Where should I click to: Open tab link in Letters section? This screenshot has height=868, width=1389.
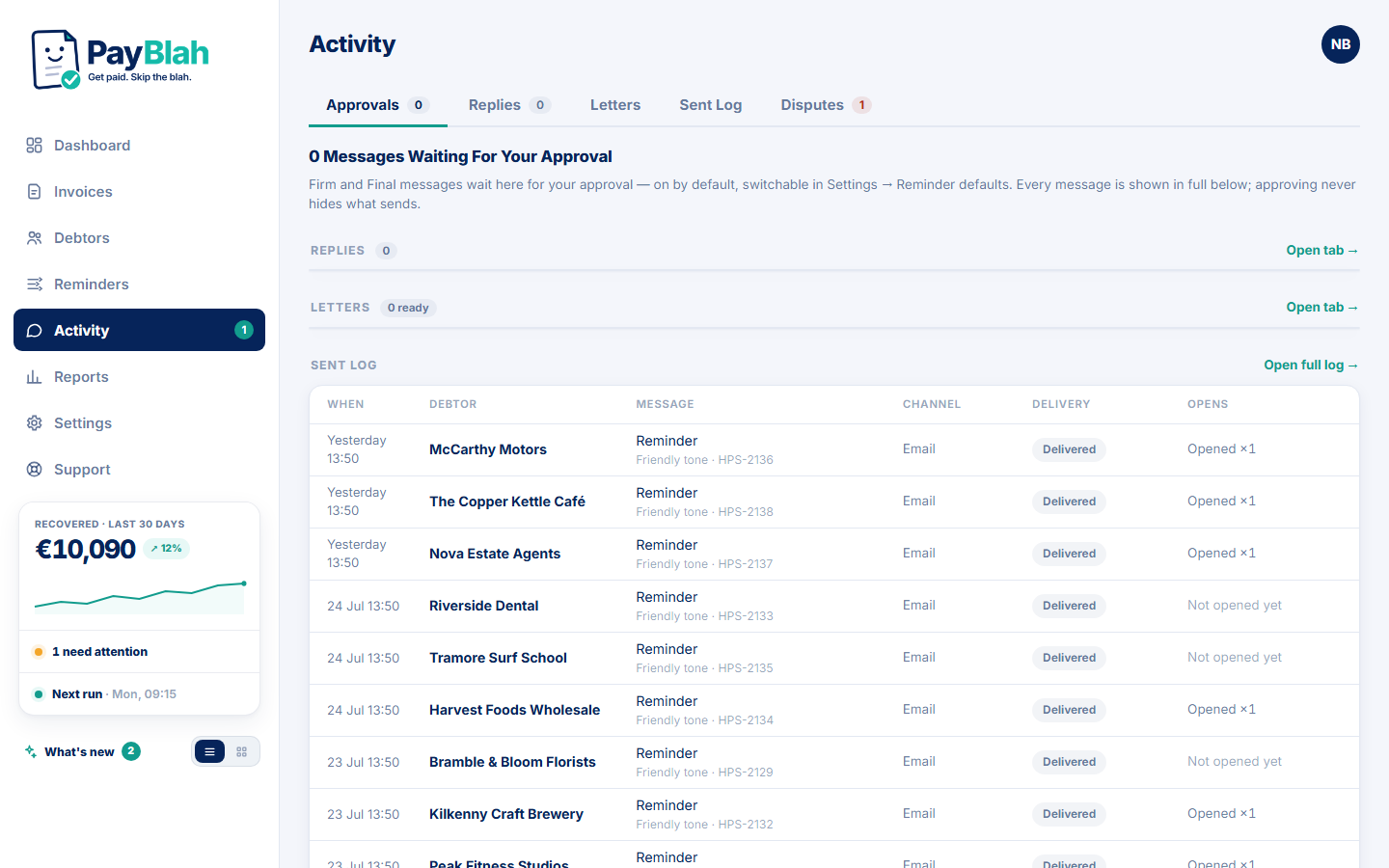coord(1322,307)
